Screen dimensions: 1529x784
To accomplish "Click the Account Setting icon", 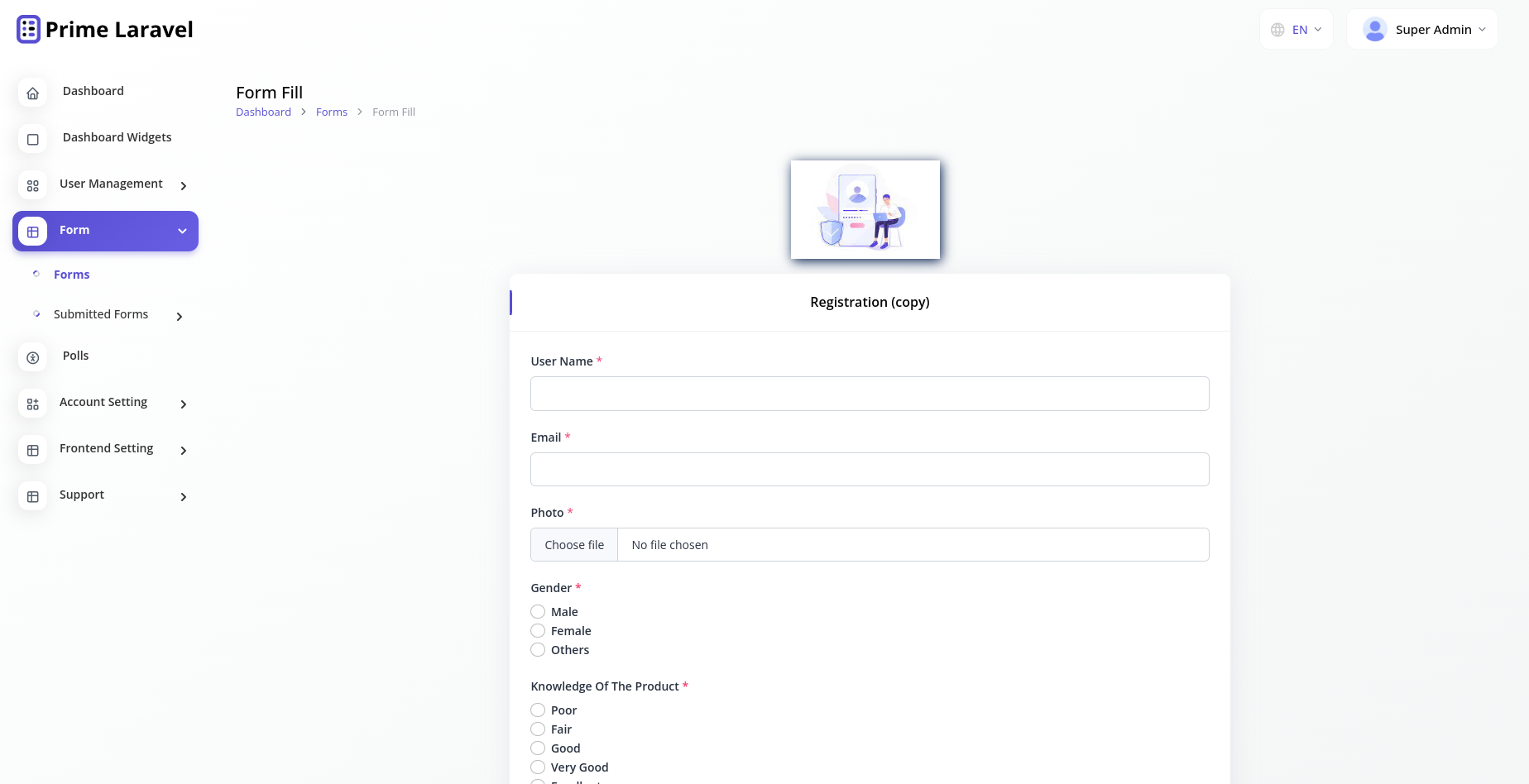I will [x=32, y=404].
